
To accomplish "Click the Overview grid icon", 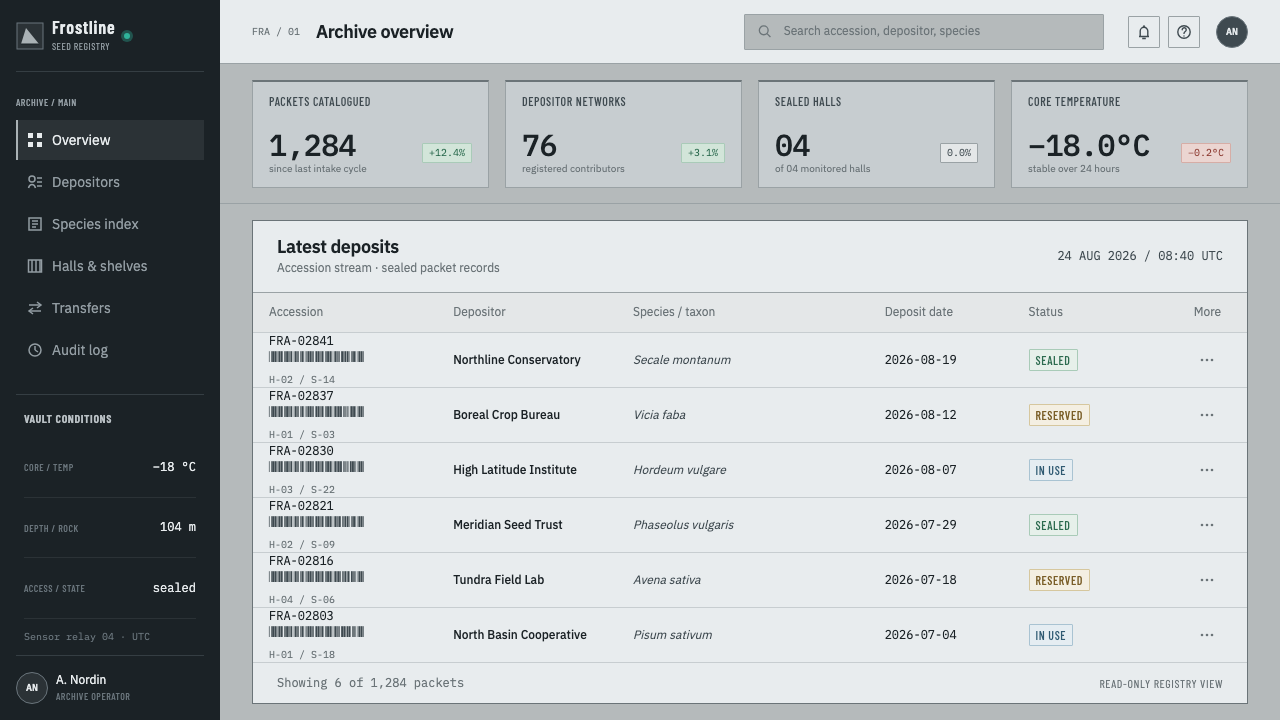I will (35, 140).
